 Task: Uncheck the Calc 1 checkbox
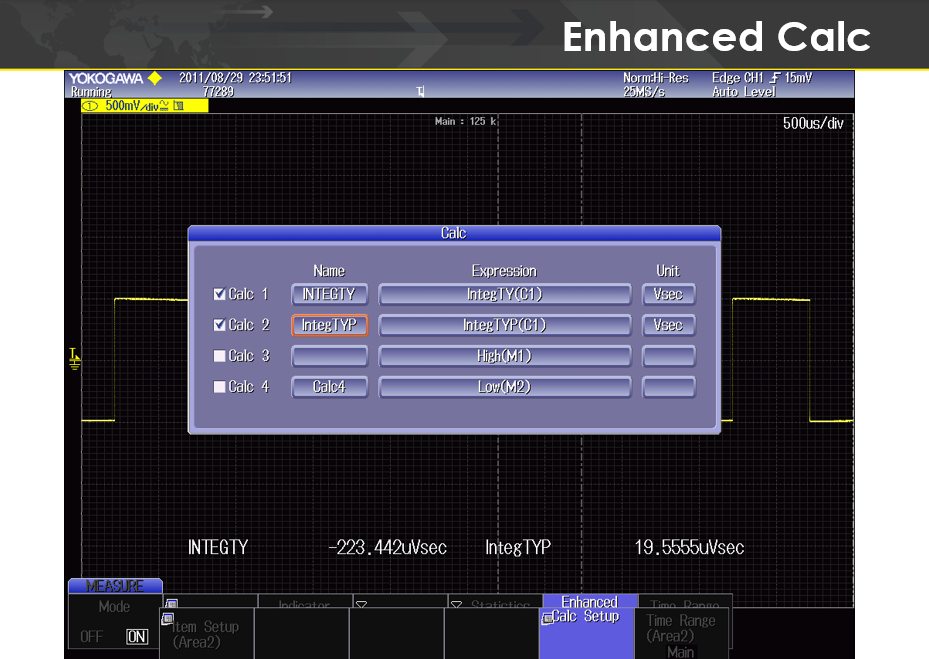(220, 295)
